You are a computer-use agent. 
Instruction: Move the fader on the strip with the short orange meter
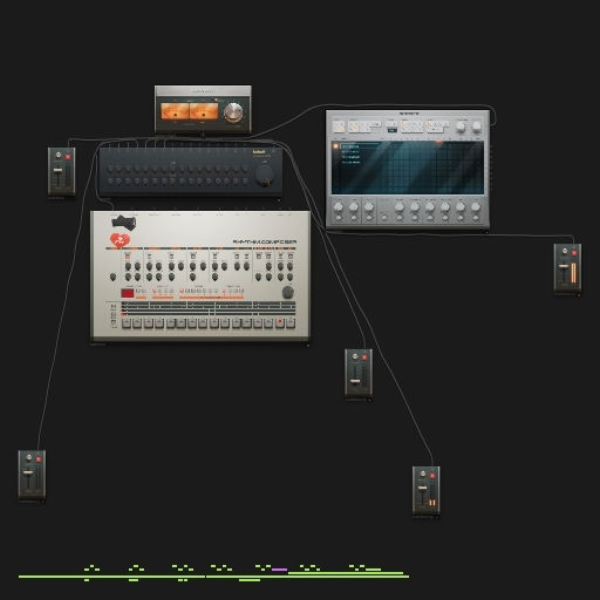[x=422, y=488]
